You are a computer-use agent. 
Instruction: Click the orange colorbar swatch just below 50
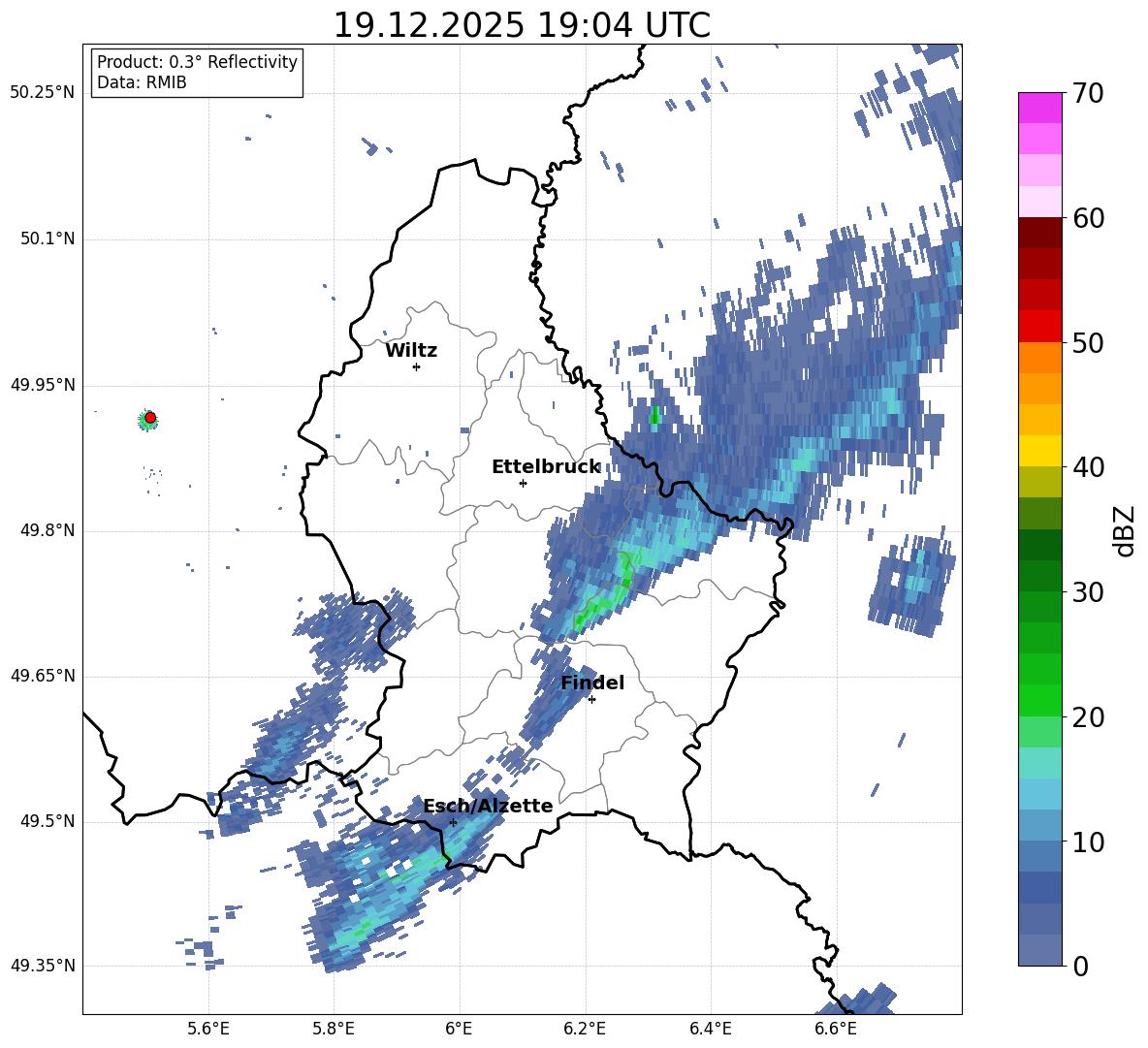coord(1039,357)
